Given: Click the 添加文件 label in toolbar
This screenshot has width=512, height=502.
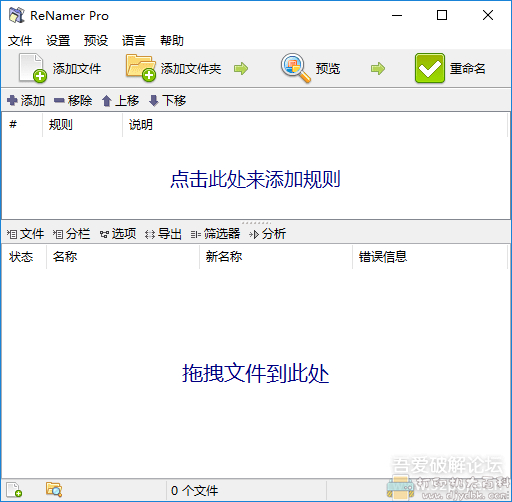Looking at the screenshot, I should 77,69.
